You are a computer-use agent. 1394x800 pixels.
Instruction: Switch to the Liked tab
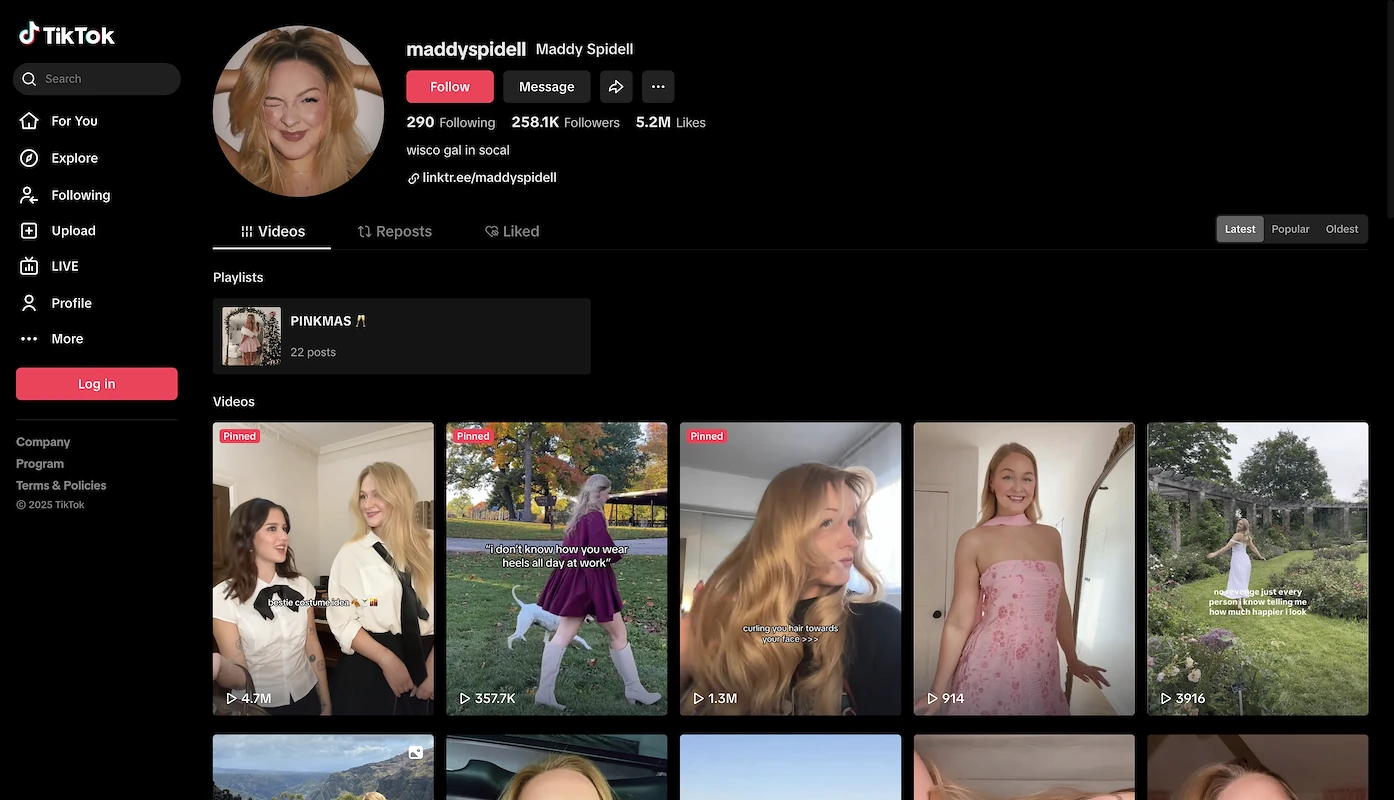click(x=512, y=232)
